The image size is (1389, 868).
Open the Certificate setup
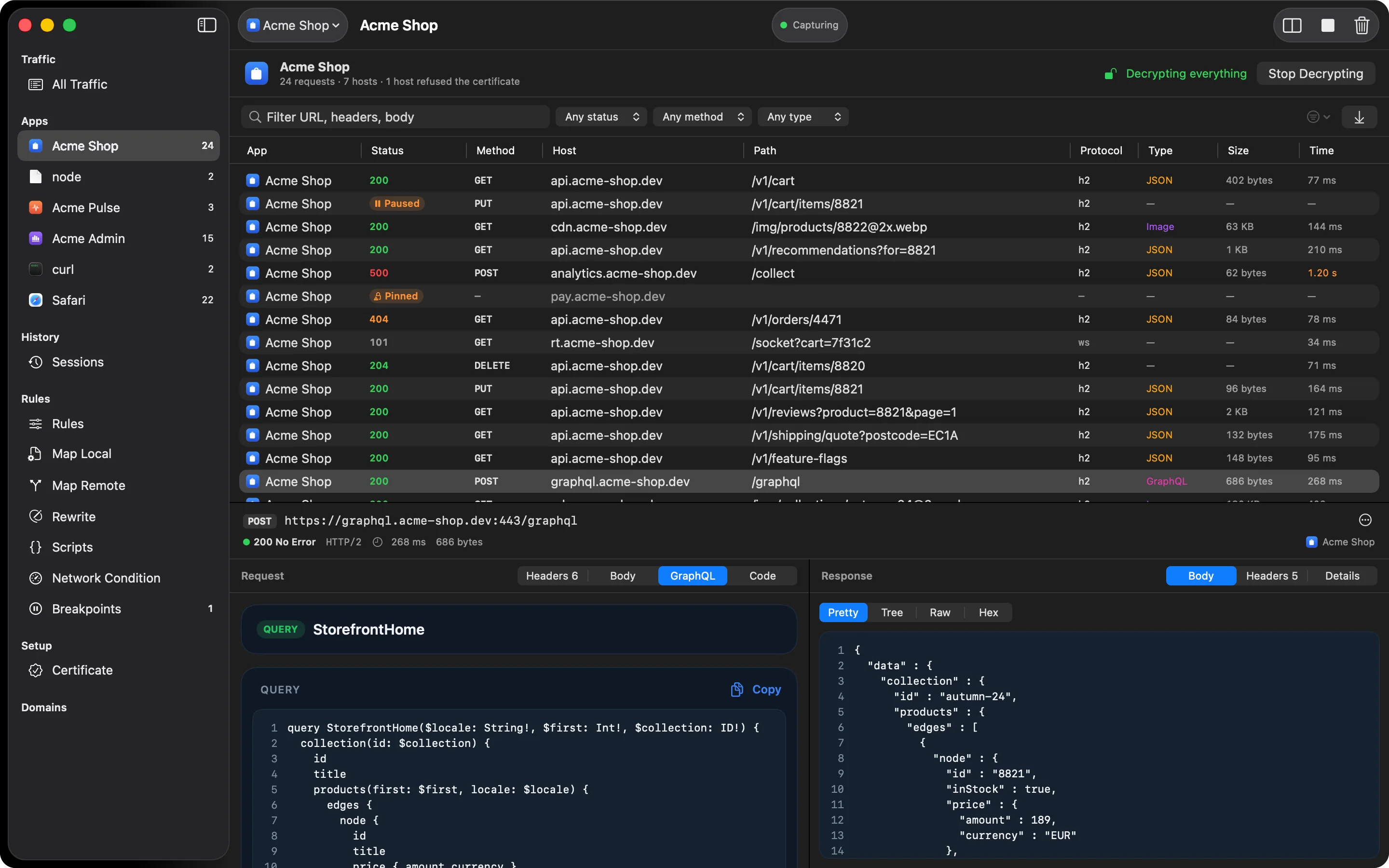118,670
